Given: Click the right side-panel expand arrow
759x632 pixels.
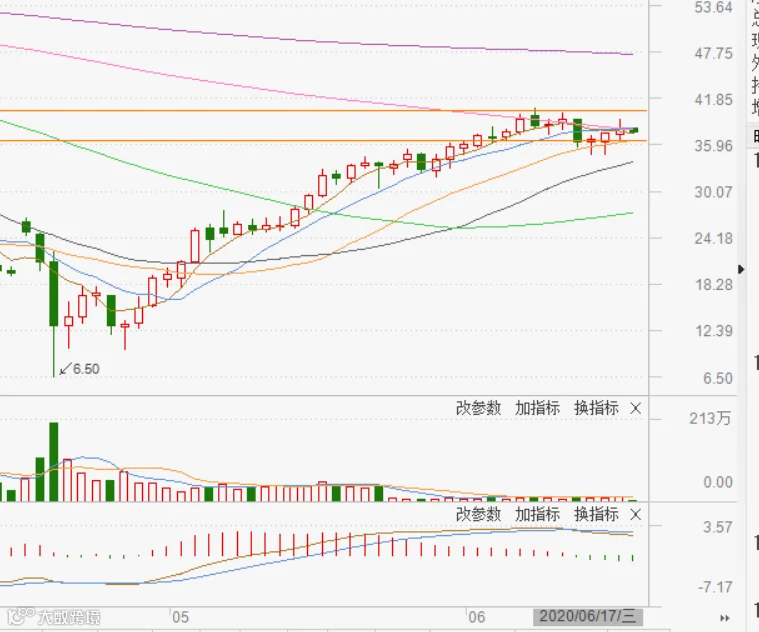Looking at the screenshot, I should pyautogui.click(x=741, y=269).
